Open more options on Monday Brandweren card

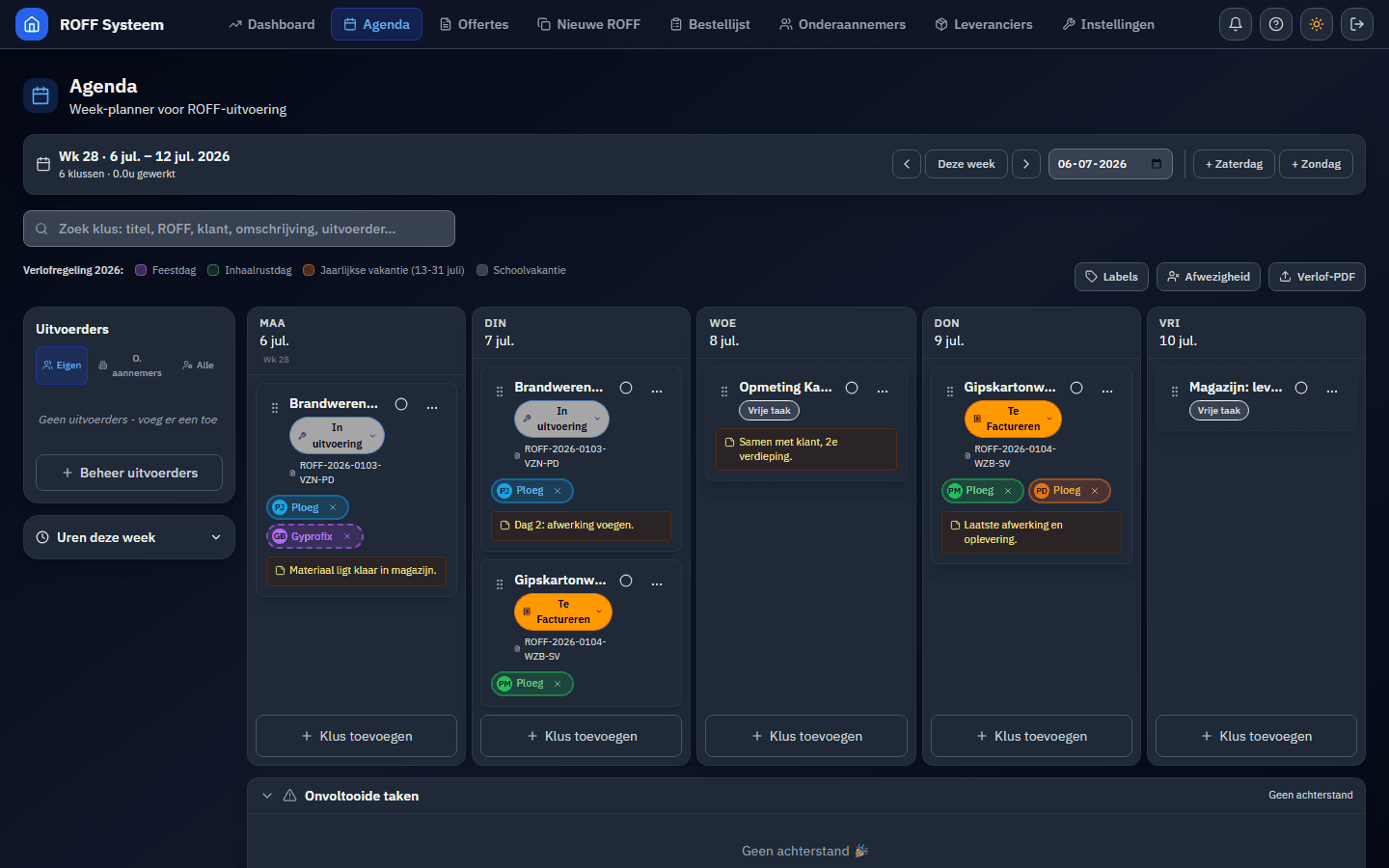click(432, 407)
